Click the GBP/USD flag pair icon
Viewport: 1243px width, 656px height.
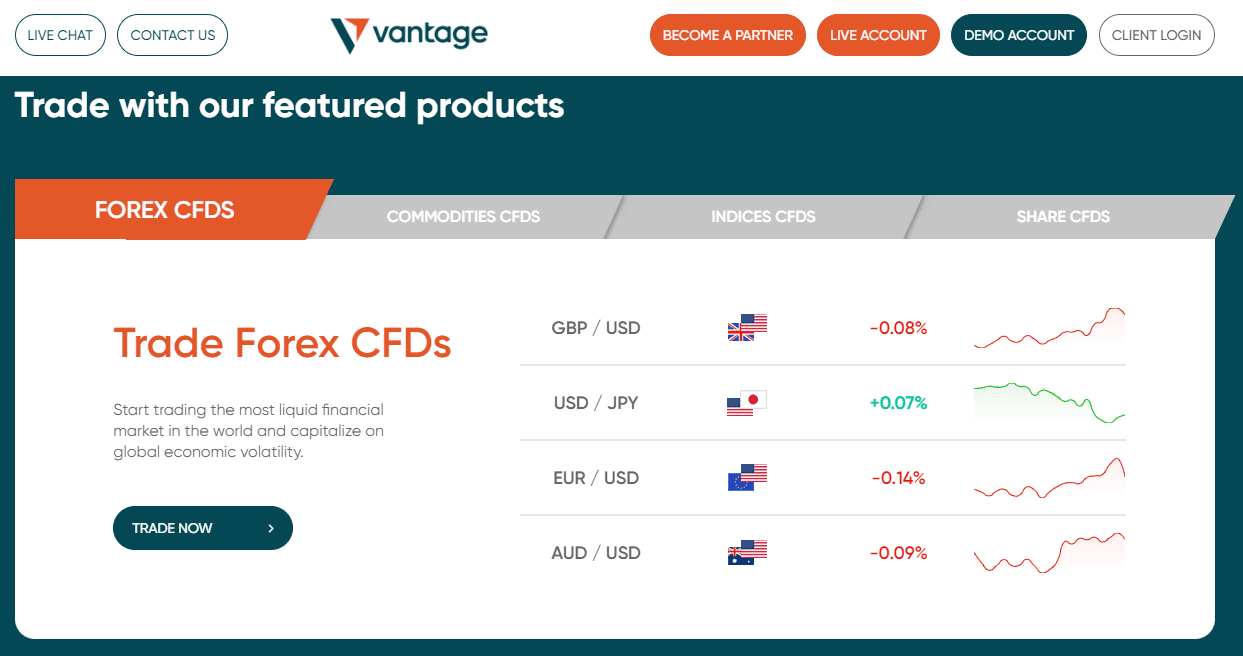(x=747, y=328)
